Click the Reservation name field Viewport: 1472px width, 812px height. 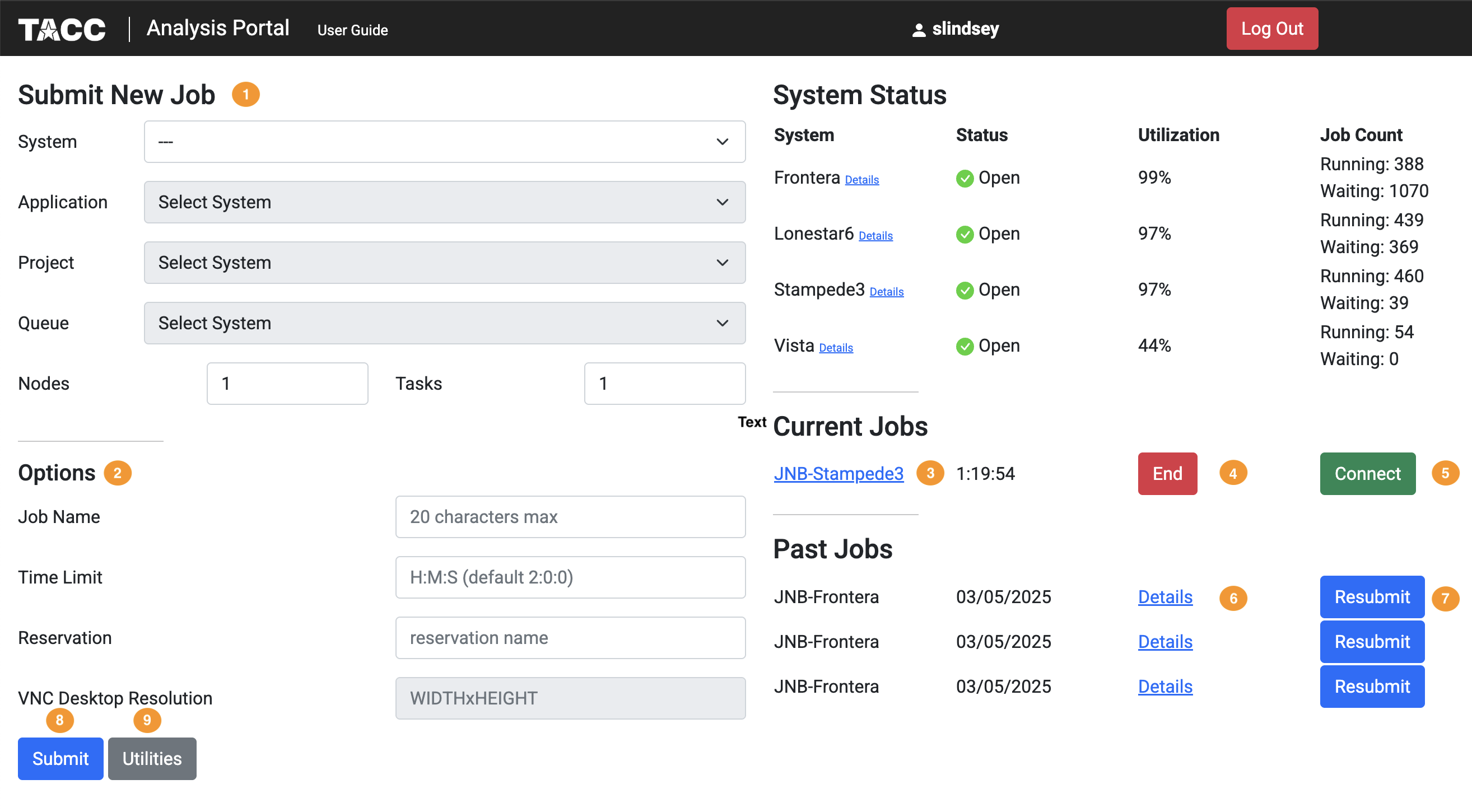pyautogui.click(x=570, y=638)
